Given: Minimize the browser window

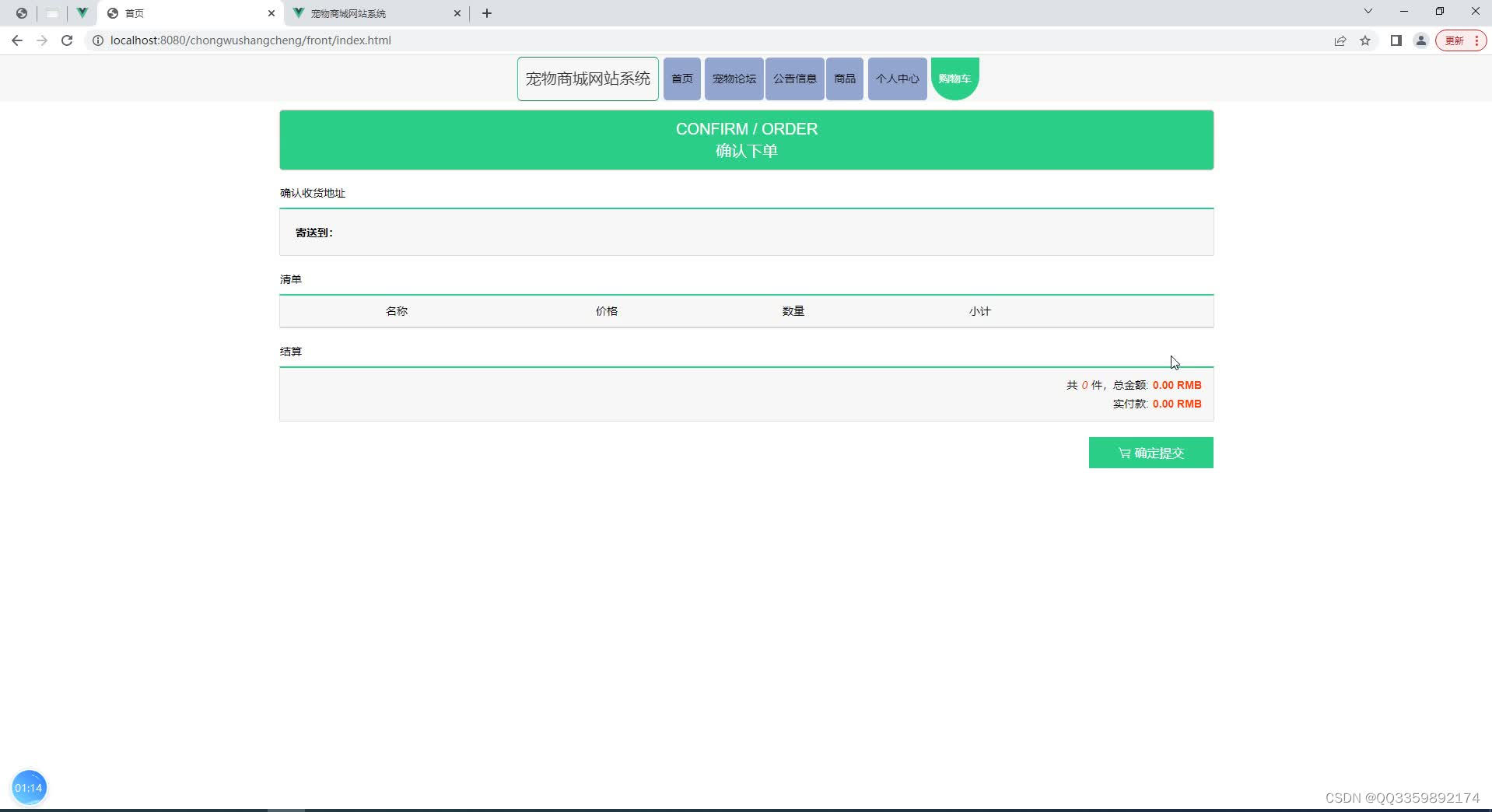Looking at the screenshot, I should pos(1404,12).
